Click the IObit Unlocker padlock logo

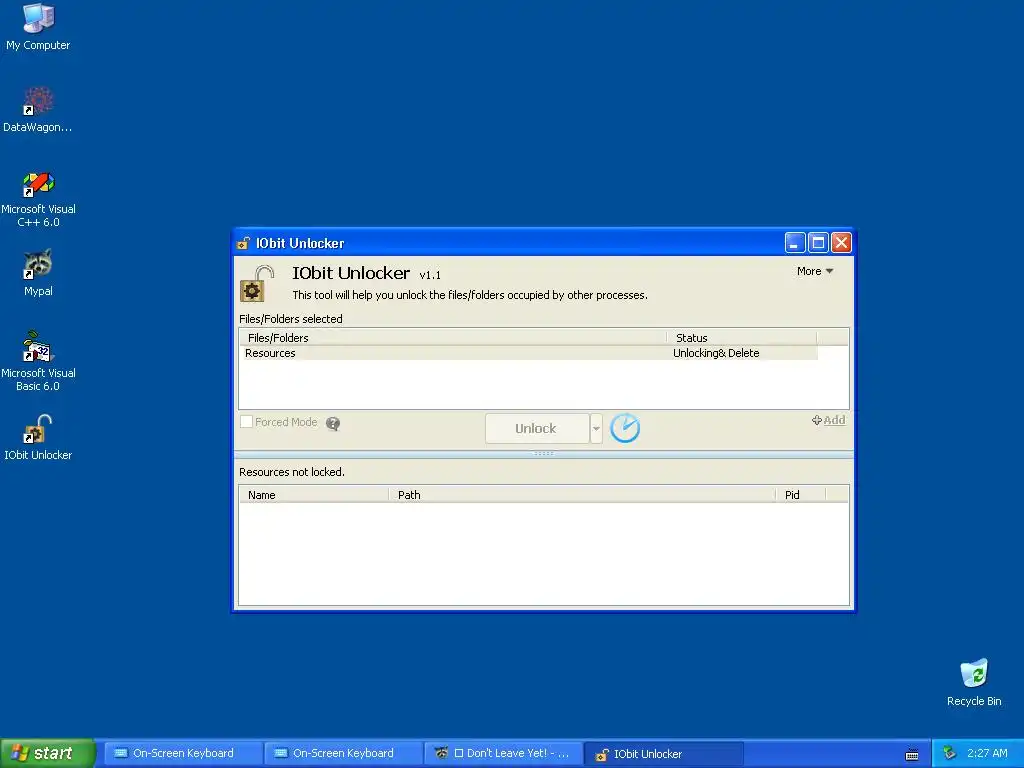[257, 283]
